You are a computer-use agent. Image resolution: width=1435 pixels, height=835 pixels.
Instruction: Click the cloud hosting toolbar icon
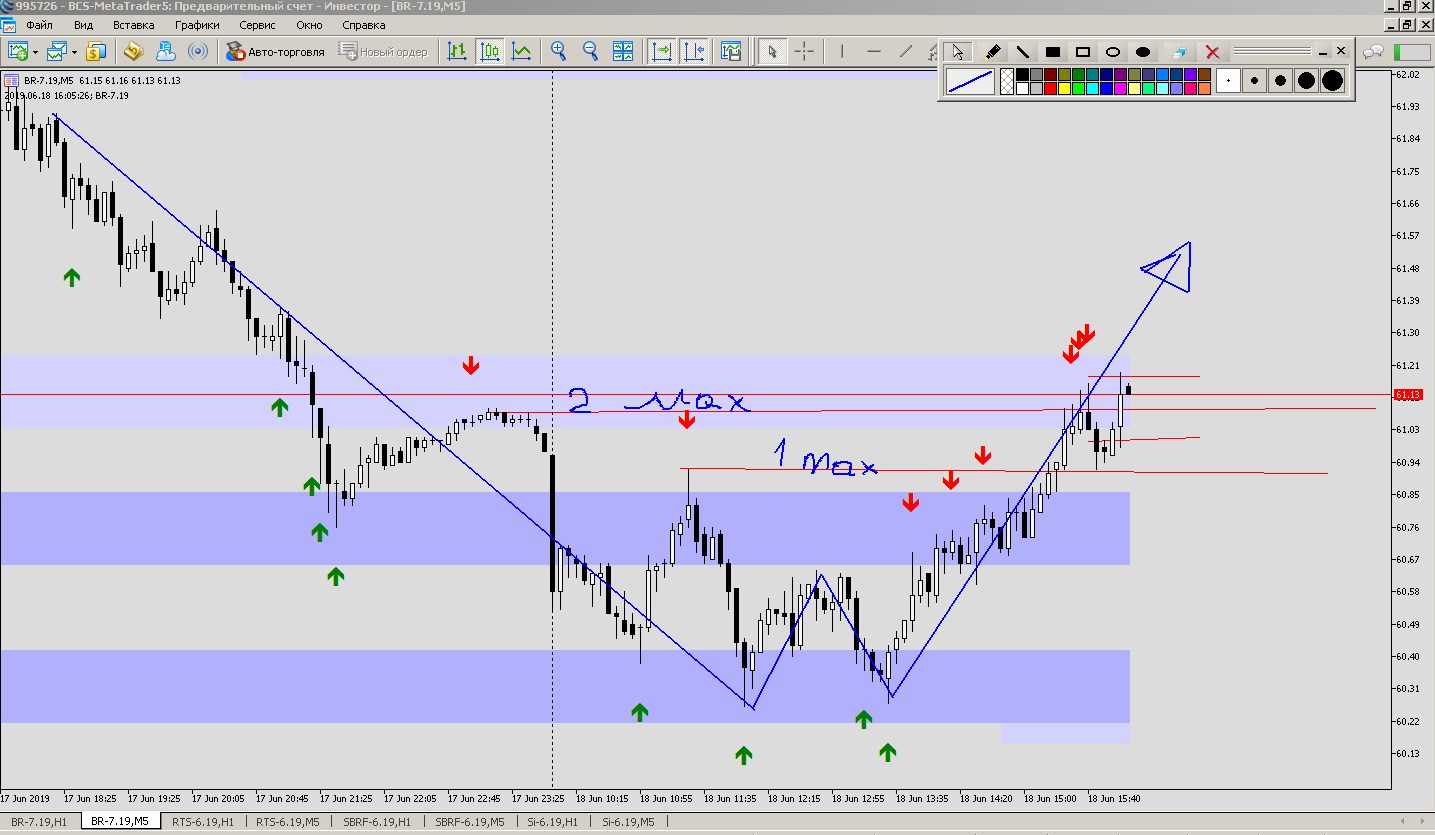pos(165,51)
